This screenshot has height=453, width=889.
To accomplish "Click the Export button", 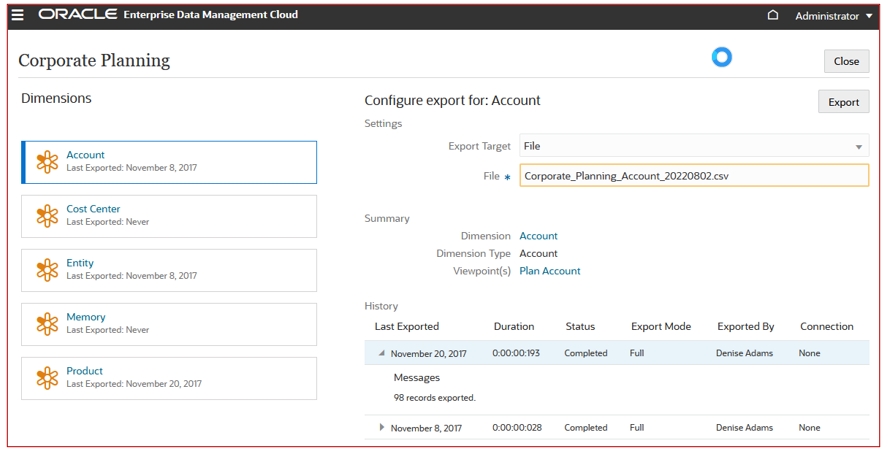I will 843,102.
